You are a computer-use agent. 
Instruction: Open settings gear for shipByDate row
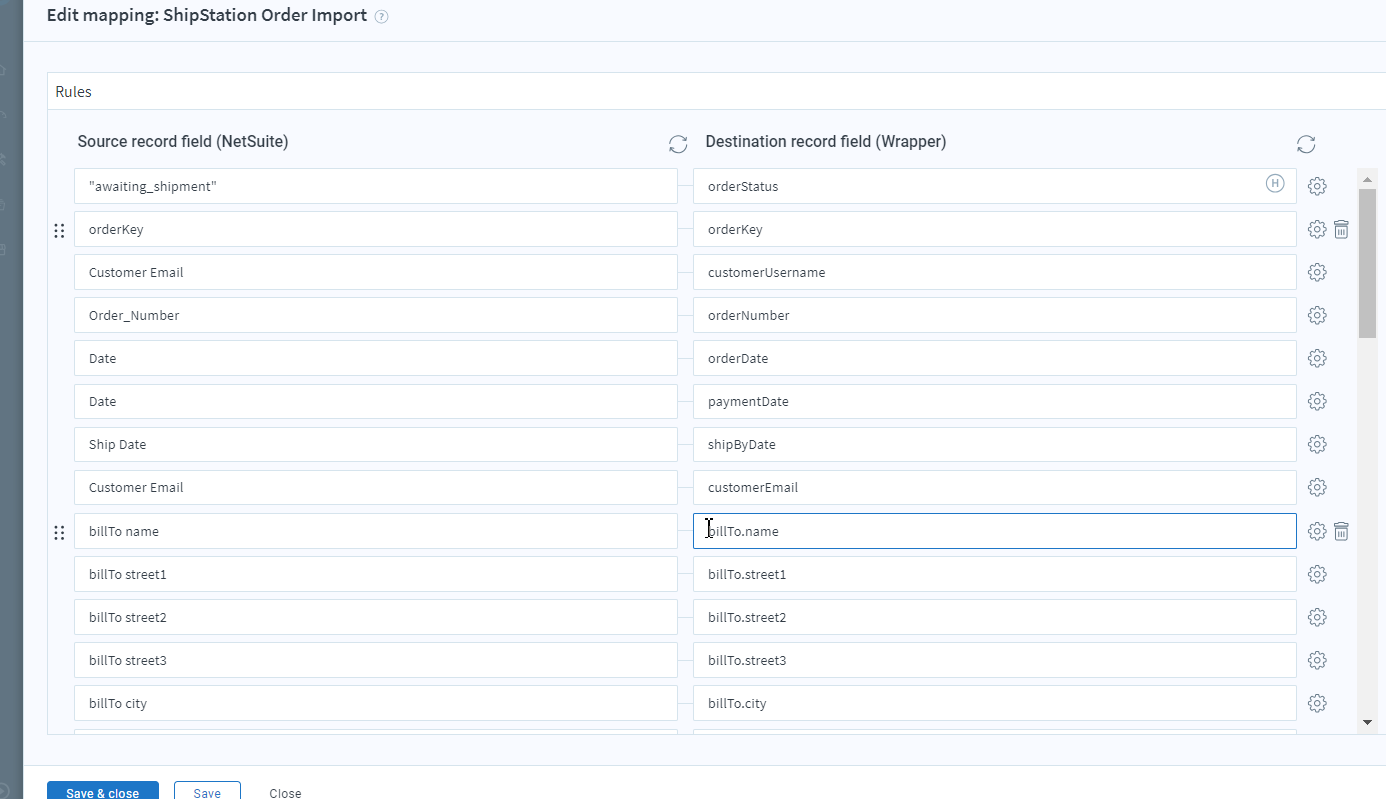pos(1317,445)
